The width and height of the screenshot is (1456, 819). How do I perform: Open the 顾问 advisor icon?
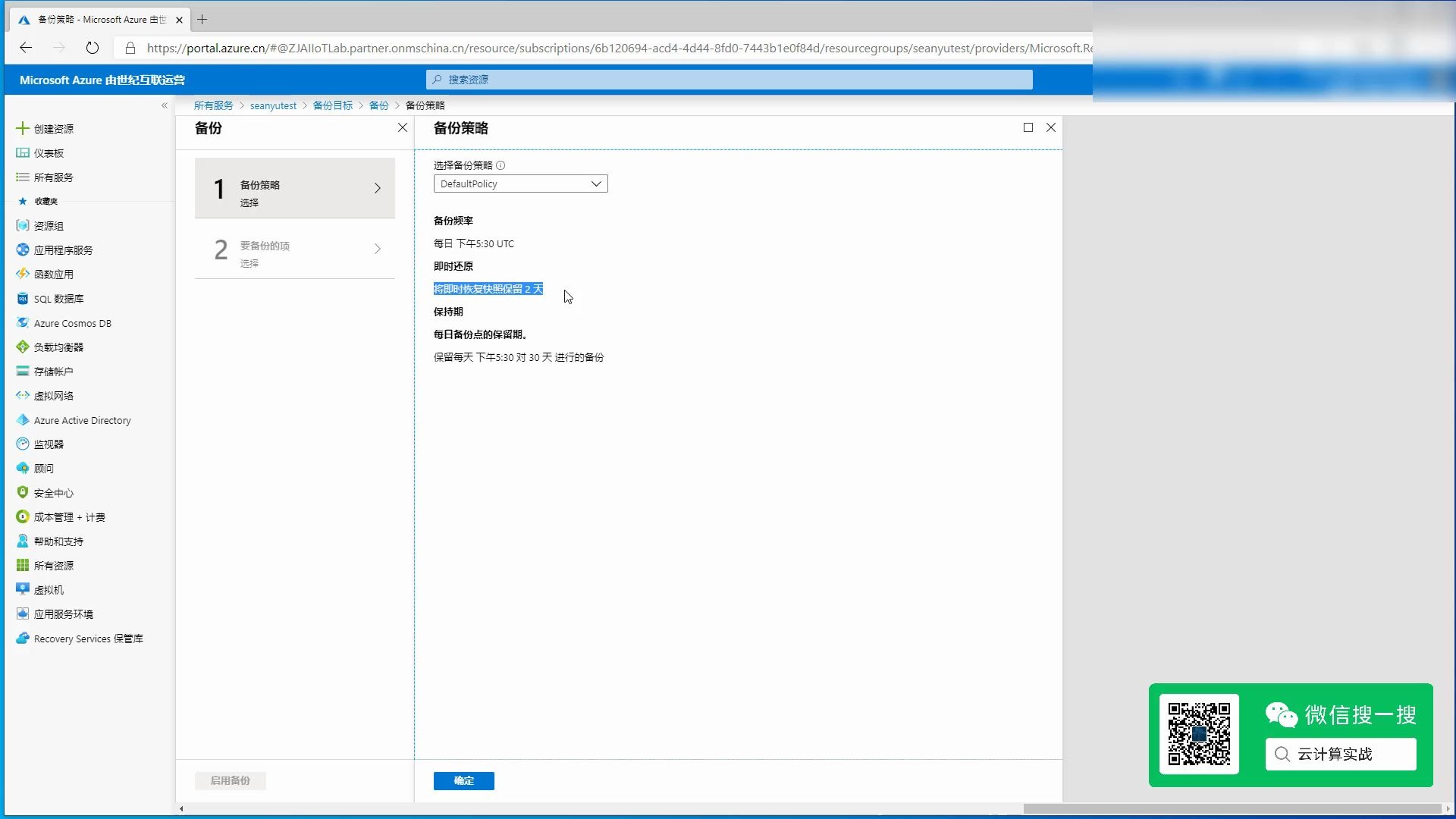pyautogui.click(x=23, y=468)
